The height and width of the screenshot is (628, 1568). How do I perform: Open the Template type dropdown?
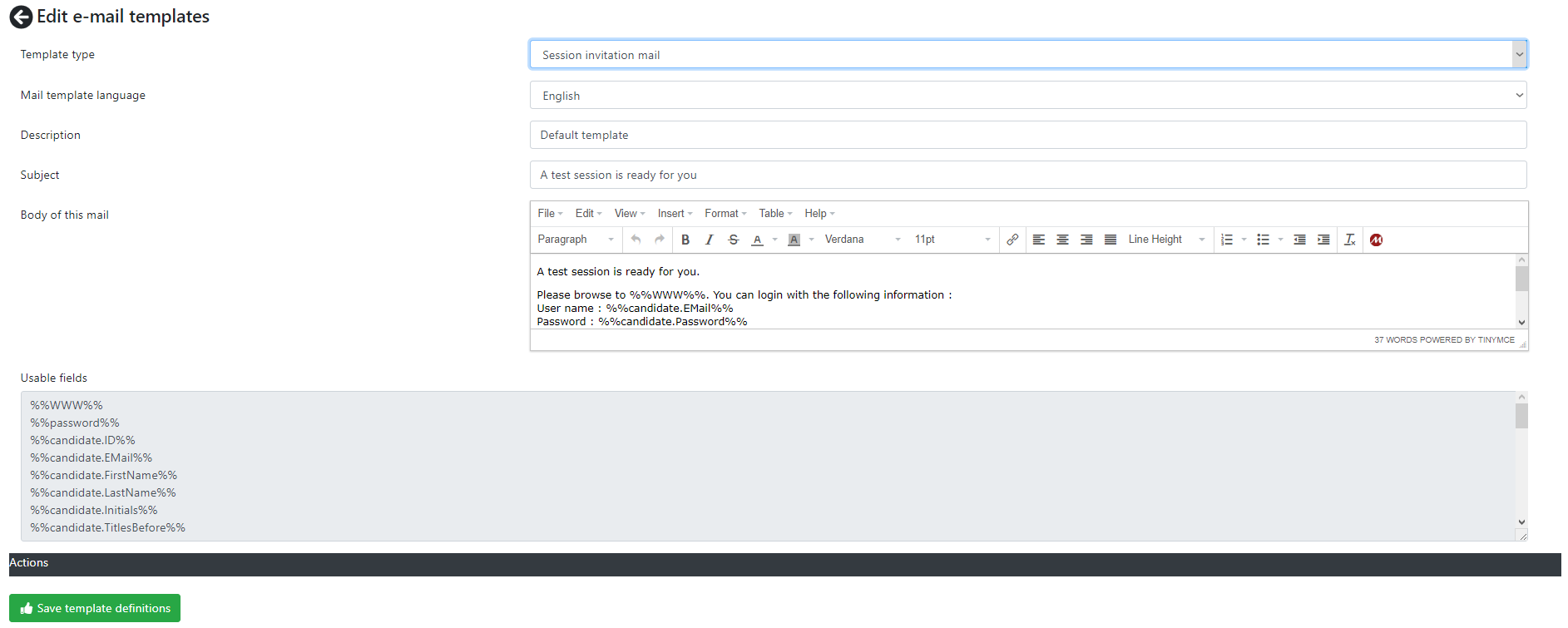pos(1028,55)
